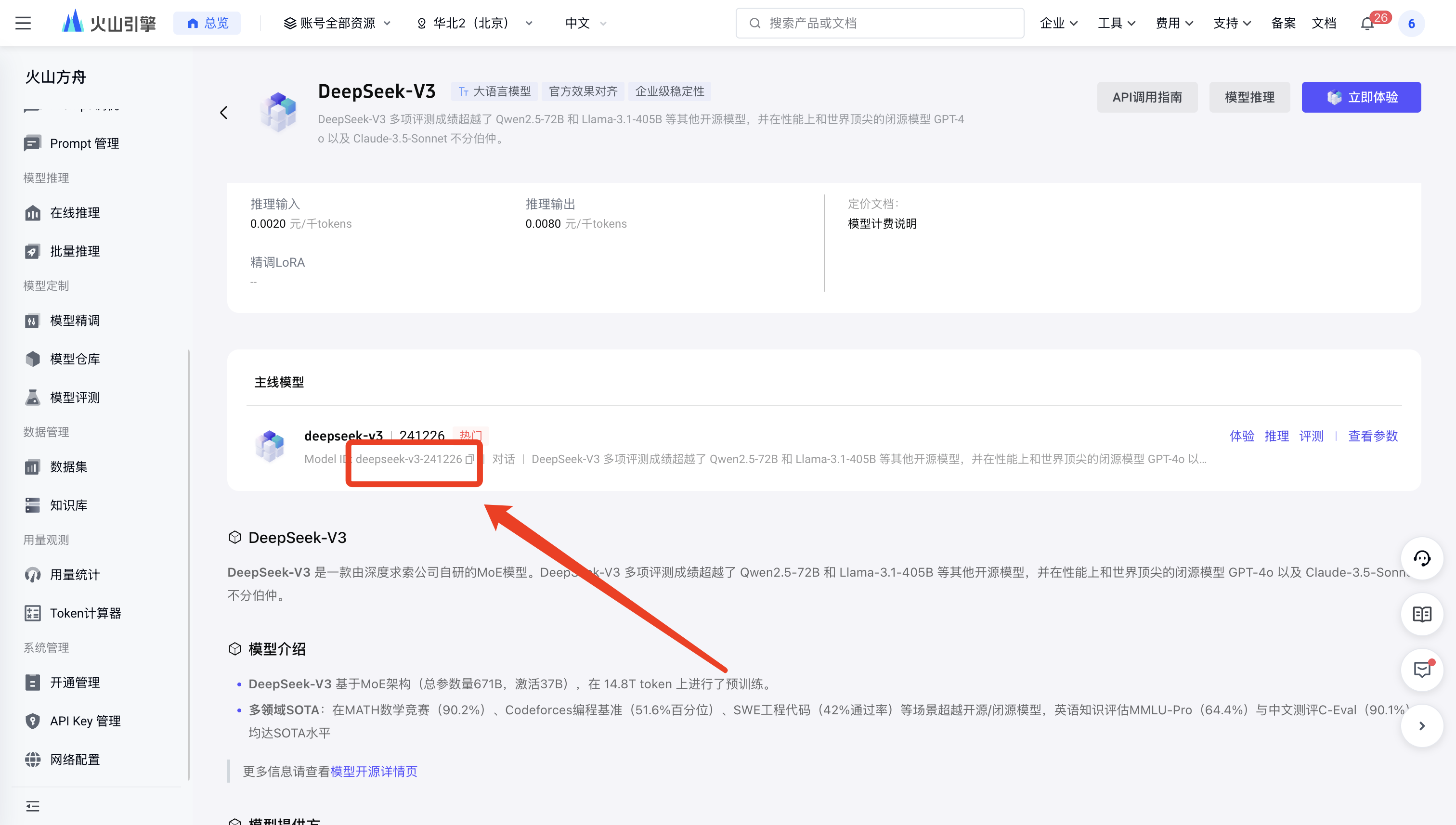Click the 火山方舟 sidebar title
This screenshot has width=1456, height=825.
[55, 77]
